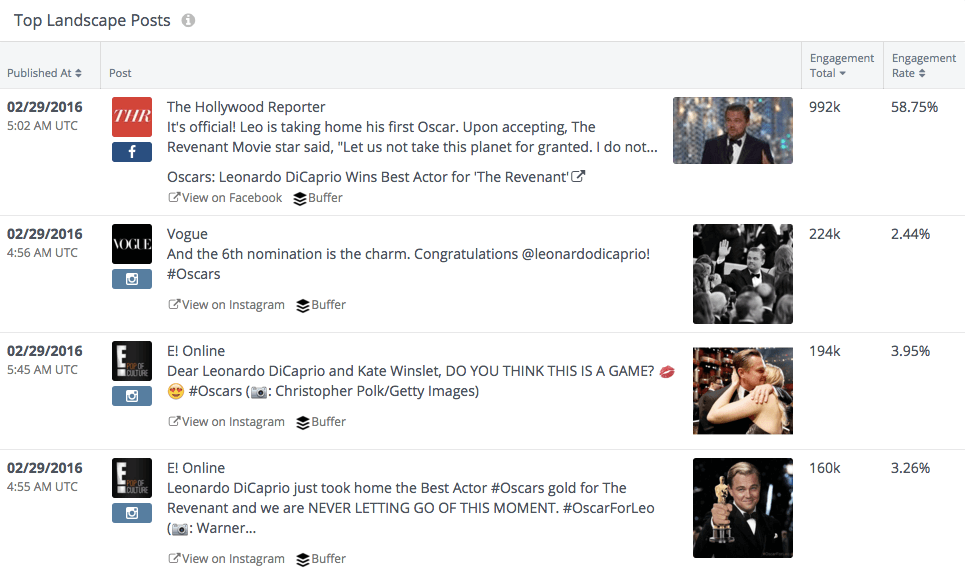This screenshot has width=965, height=572.
Task: Open thumbnail of Leo holding the Oscar
Action: (743, 508)
